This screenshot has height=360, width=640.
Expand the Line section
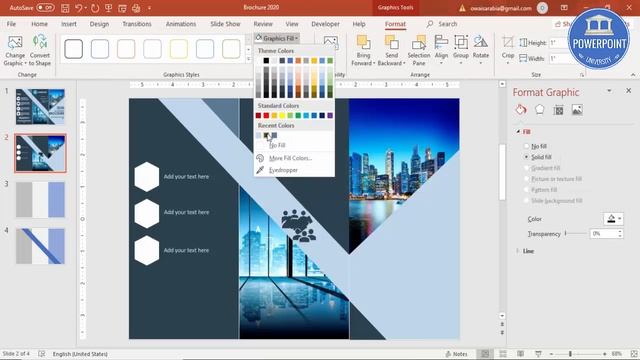pos(518,251)
